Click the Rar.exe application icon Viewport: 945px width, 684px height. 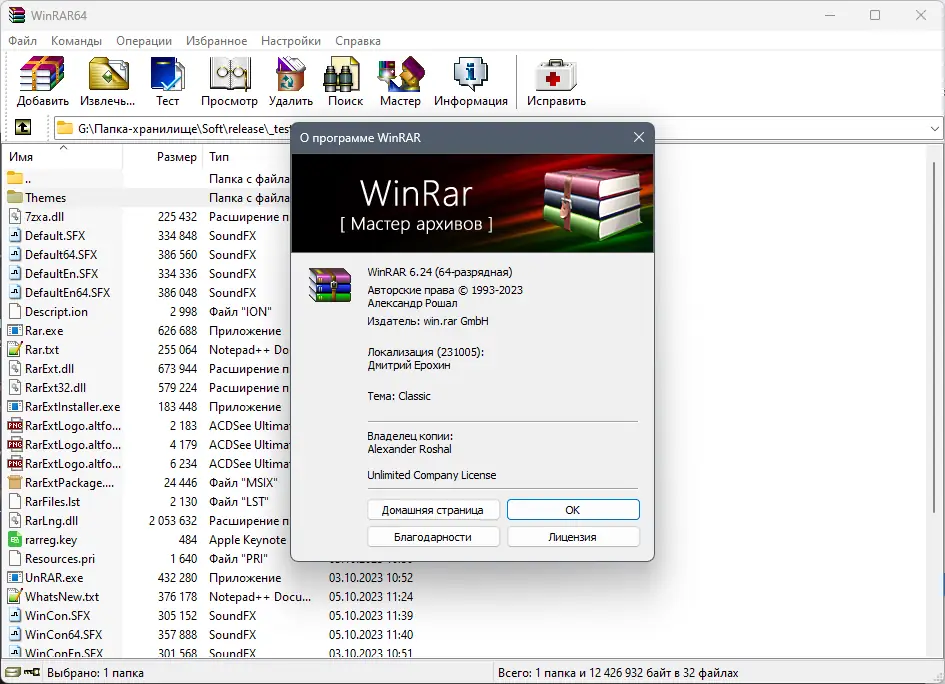[x=14, y=330]
